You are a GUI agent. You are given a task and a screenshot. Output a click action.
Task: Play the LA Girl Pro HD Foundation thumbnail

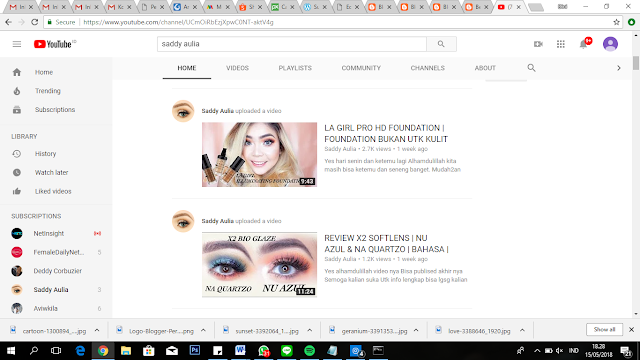(259, 155)
